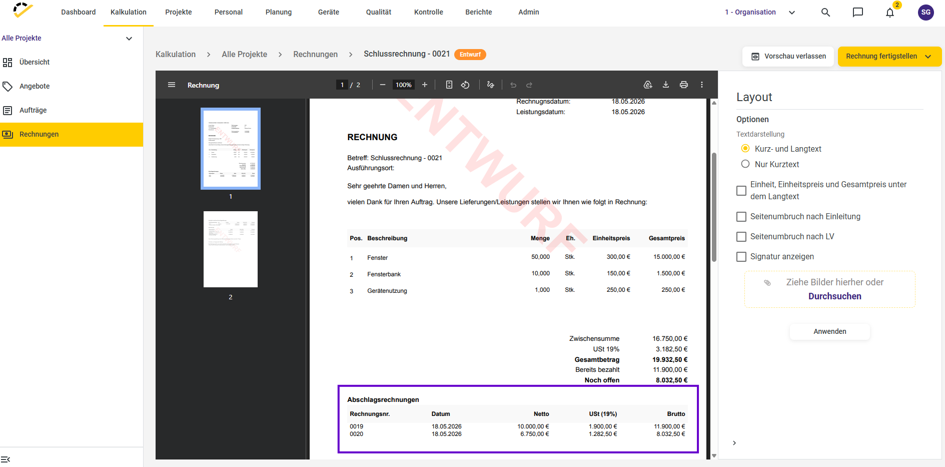Zoom in on the PDF
The image size is (945, 467).
point(424,85)
